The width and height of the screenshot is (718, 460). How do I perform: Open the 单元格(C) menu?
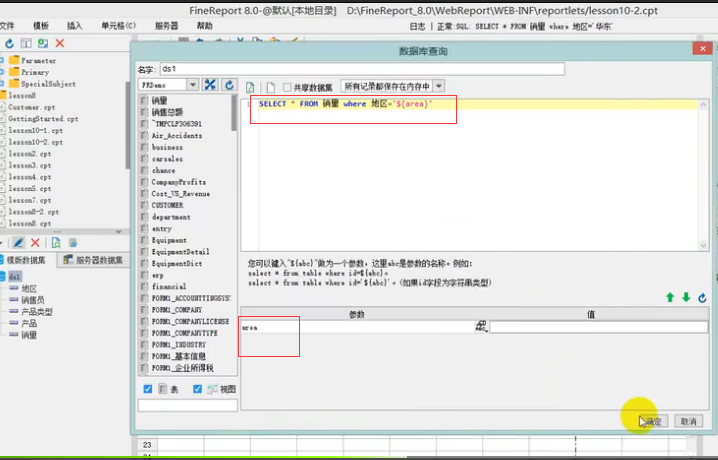119,26
